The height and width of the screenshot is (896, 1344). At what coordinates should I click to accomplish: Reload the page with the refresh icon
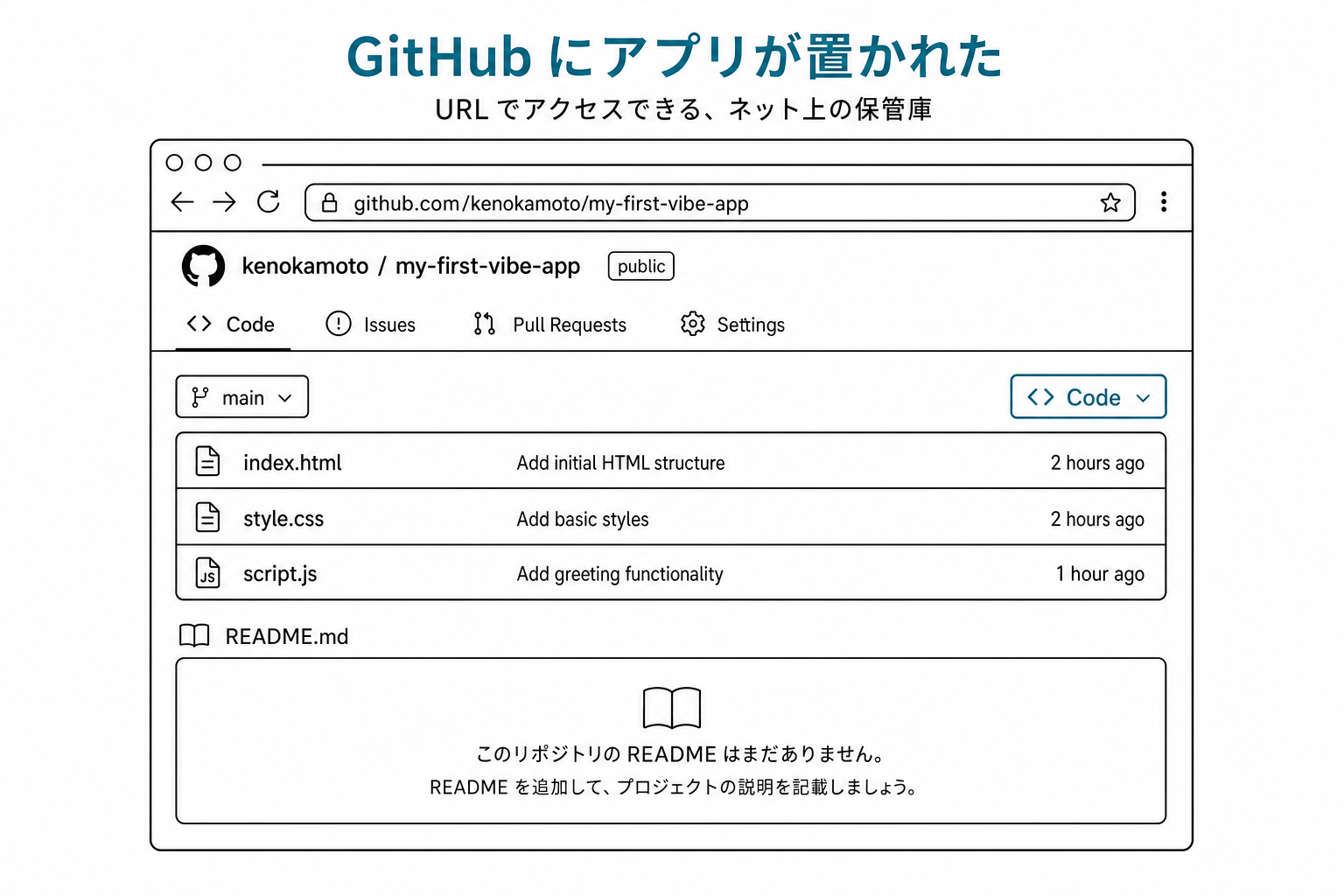(269, 202)
